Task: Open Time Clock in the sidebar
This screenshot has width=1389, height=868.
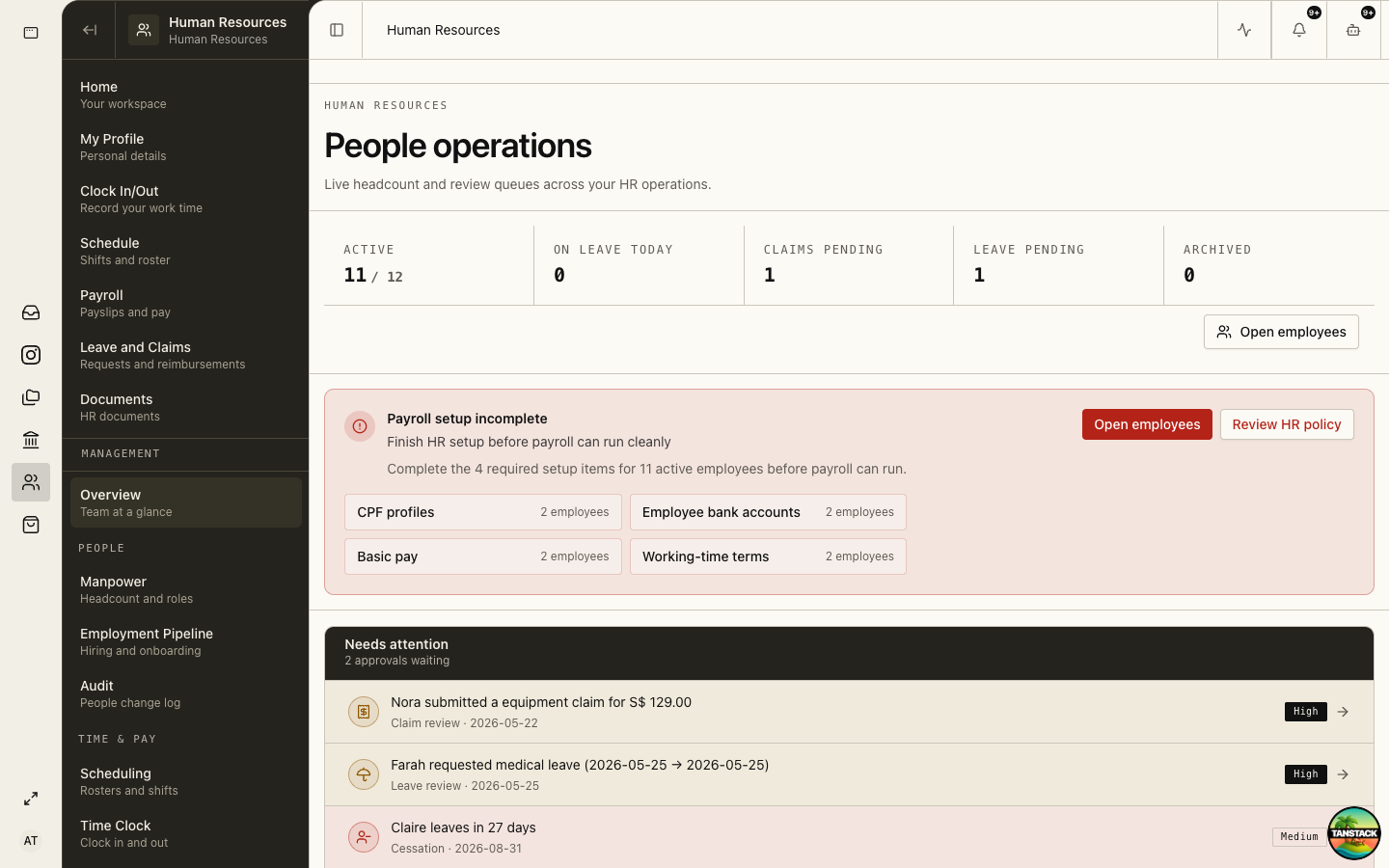Action: 185,833
